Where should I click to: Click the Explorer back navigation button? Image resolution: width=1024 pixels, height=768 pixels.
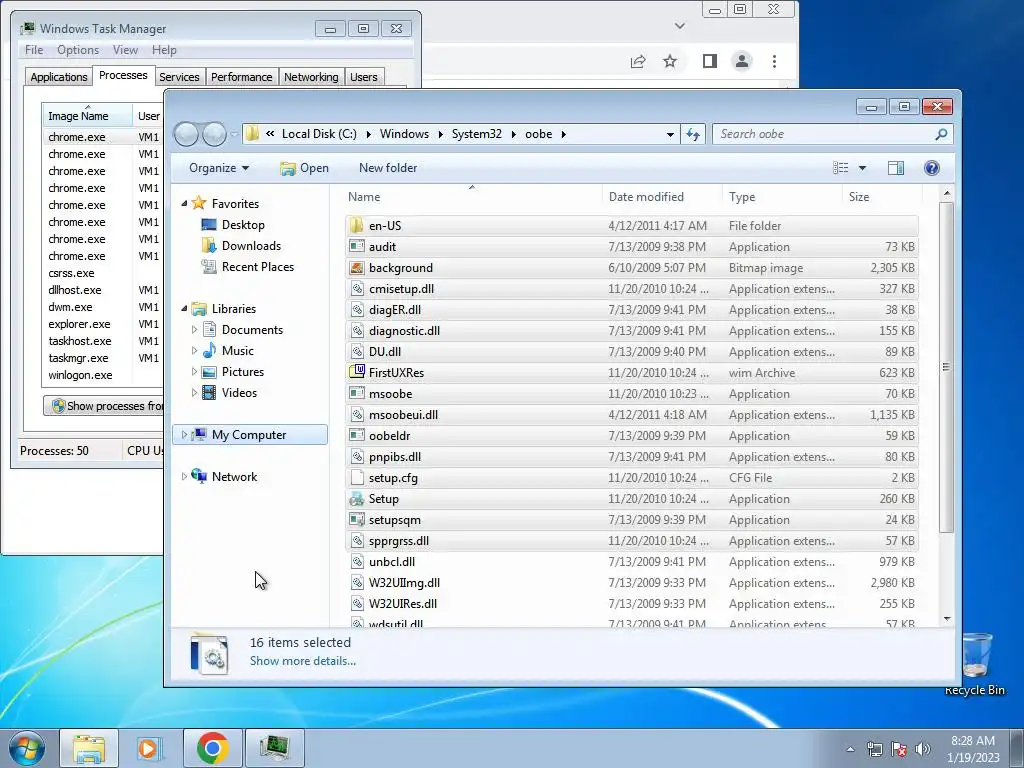[187, 134]
